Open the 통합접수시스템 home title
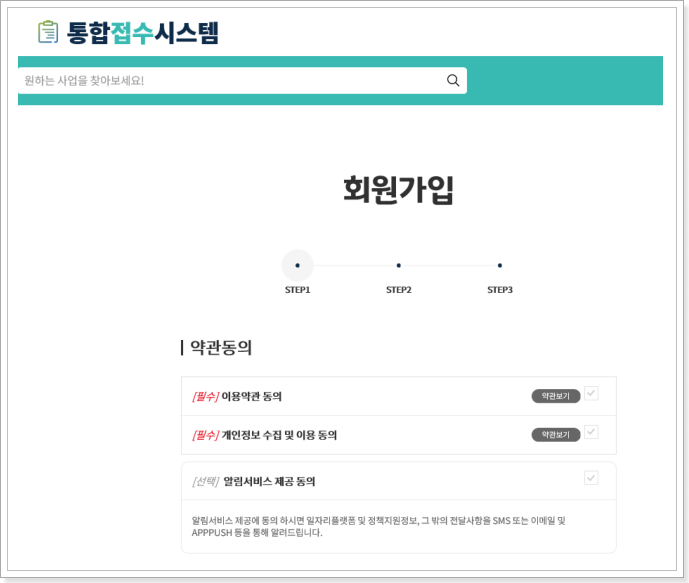This screenshot has height=583, width=689. 143,33
